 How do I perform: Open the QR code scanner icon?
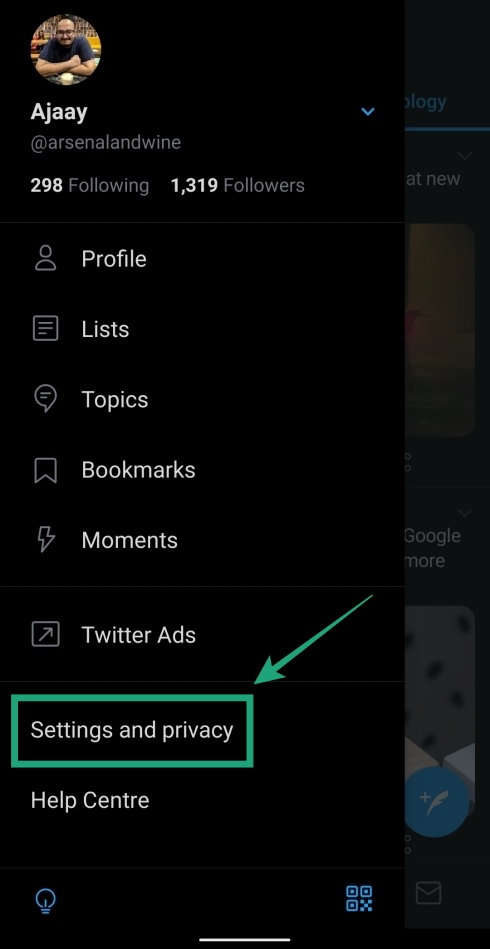coord(359,898)
